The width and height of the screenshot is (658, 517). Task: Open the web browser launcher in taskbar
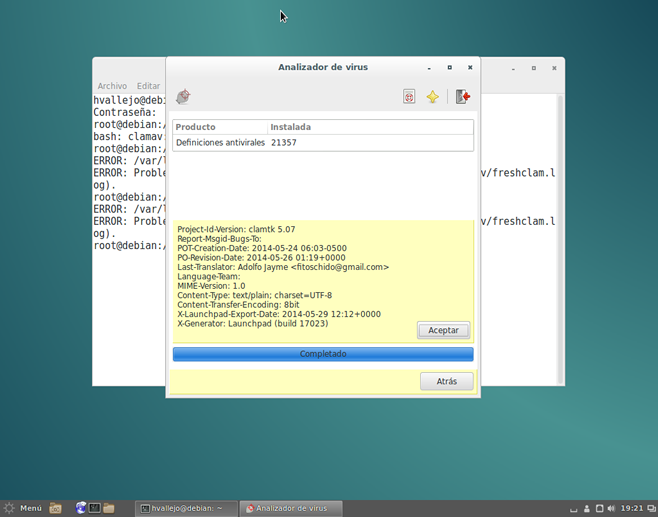(x=80, y=508)
